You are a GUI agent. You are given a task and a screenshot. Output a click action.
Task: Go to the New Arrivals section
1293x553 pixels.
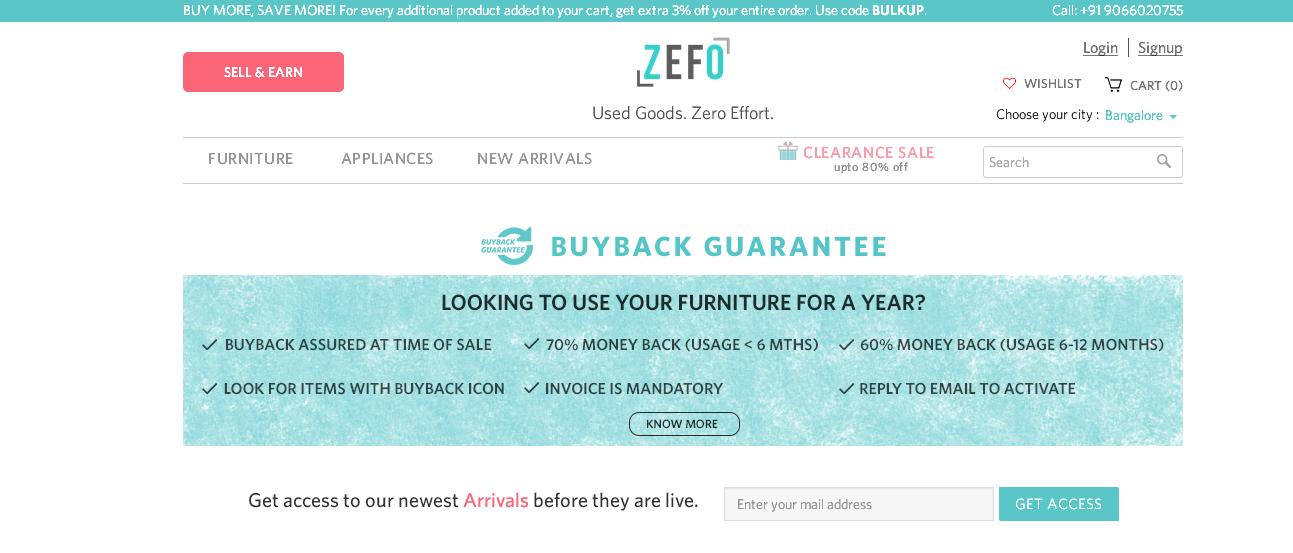(535, 158)
